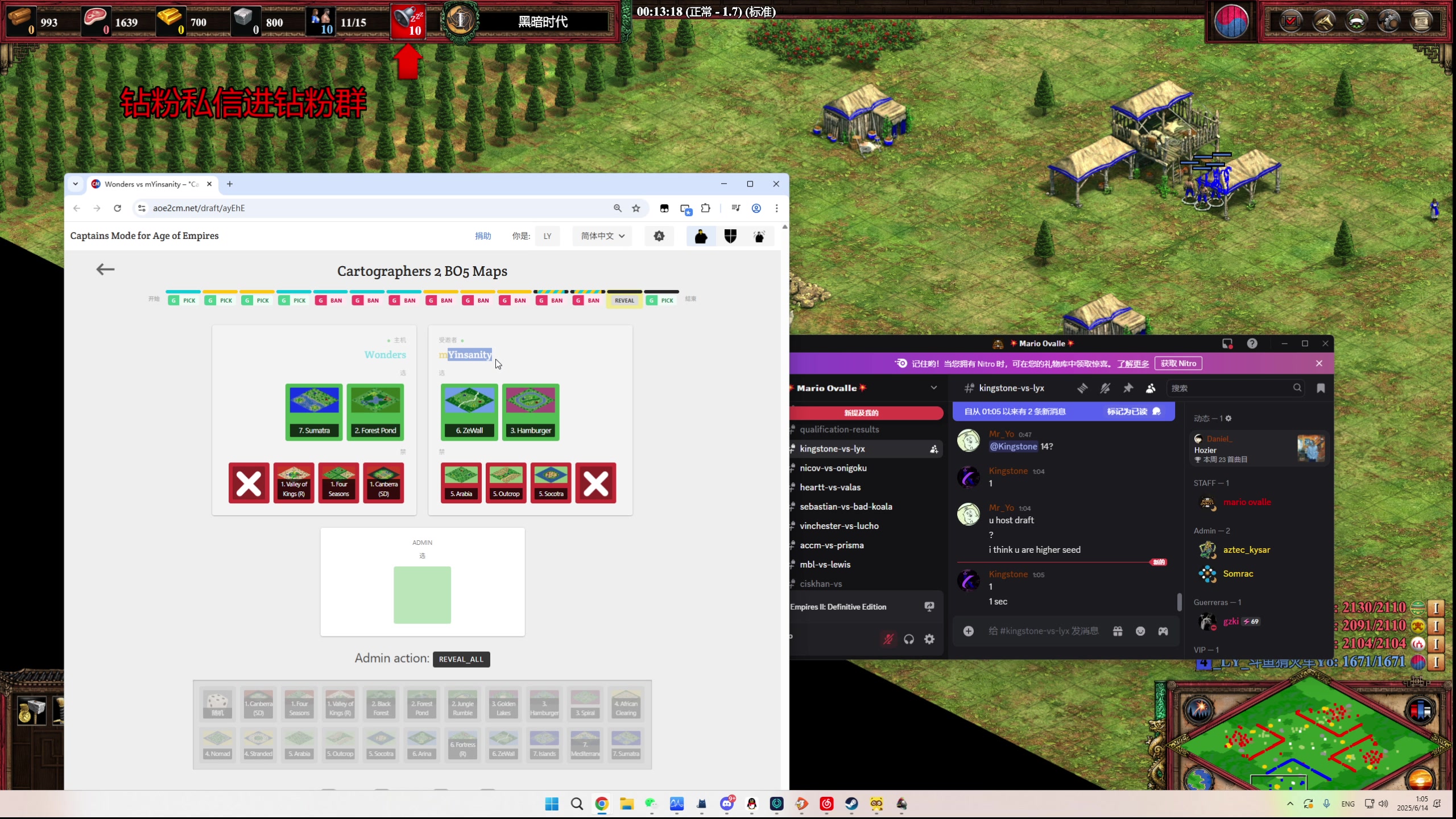Click the red-blue civilization shield emblem

pos(1231,22)
